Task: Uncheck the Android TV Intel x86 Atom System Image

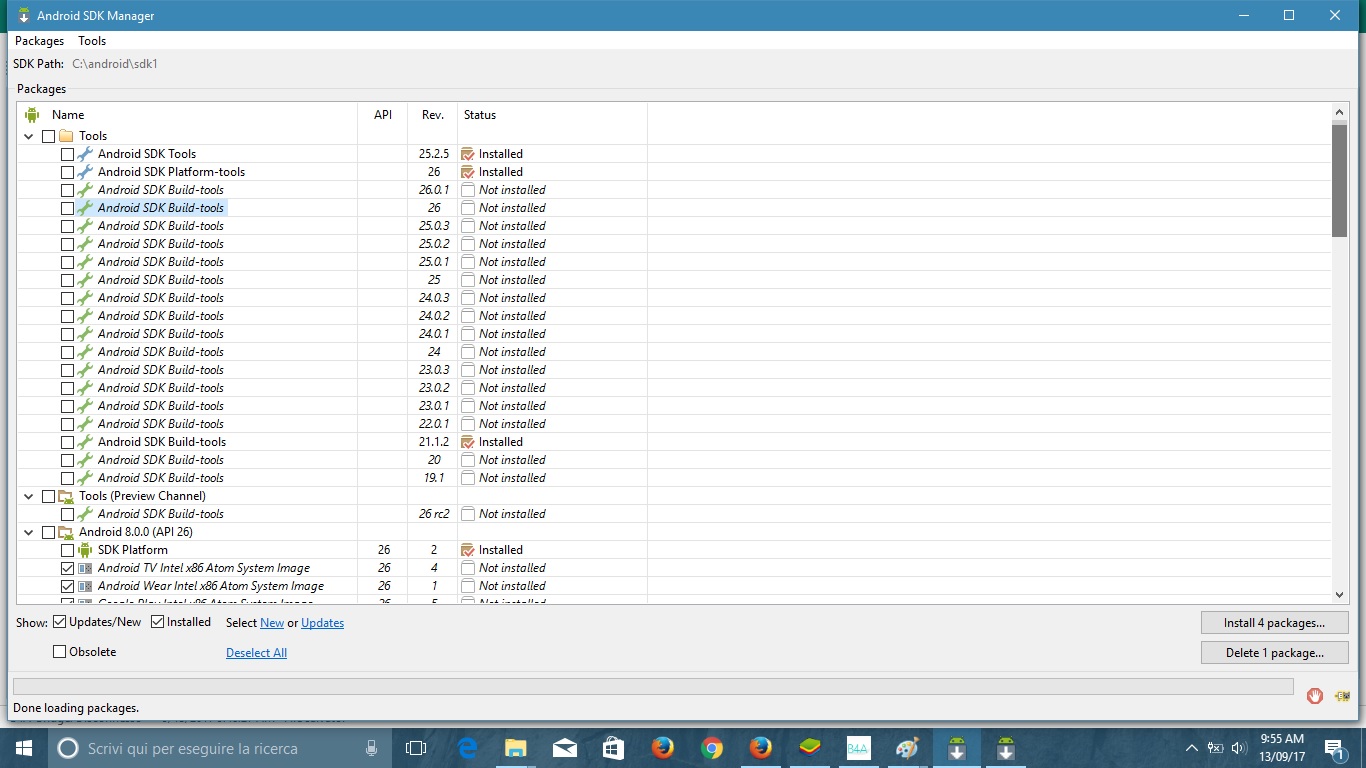Action: 67,568
